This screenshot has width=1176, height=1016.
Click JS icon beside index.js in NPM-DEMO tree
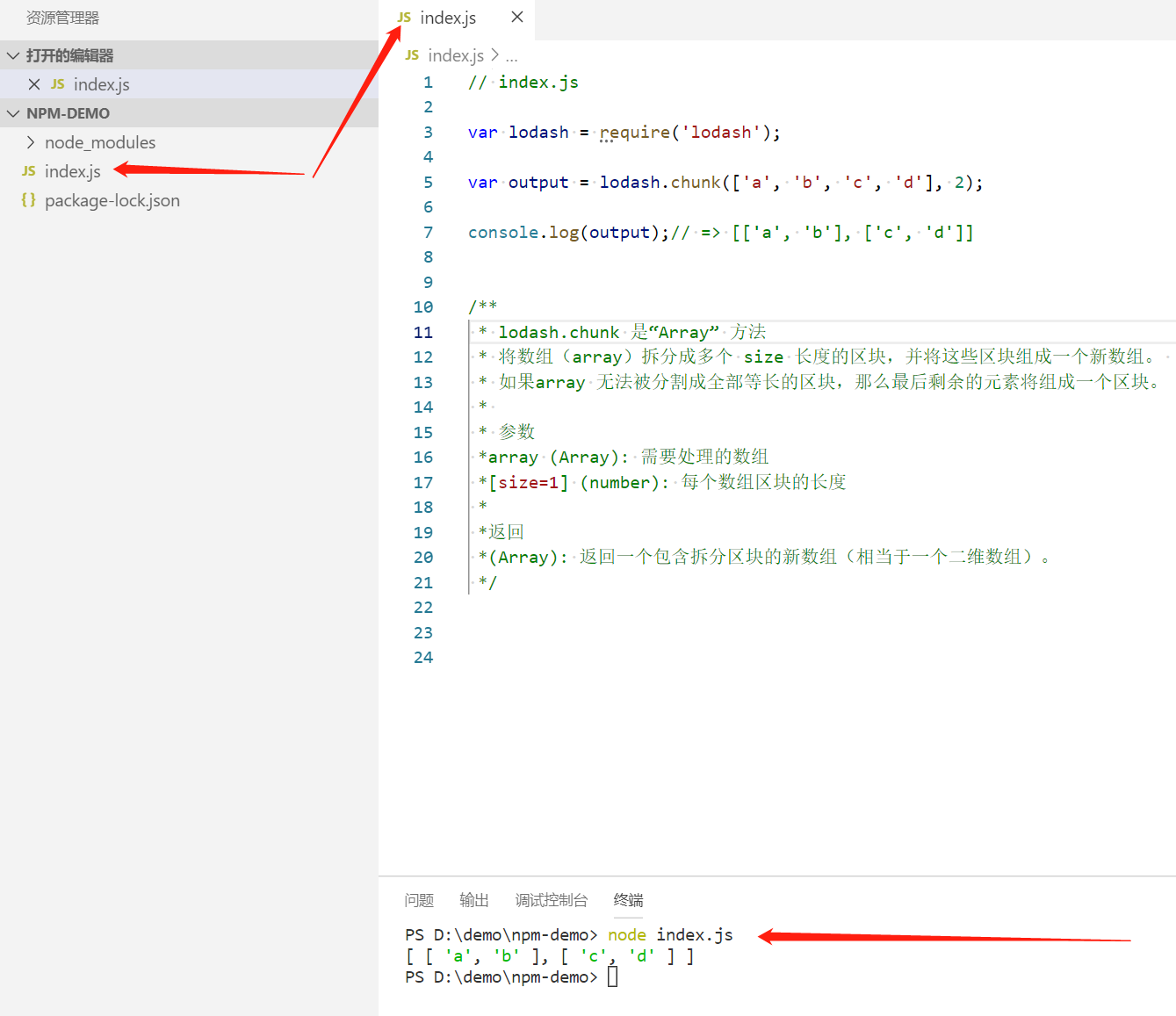[29, 171]
